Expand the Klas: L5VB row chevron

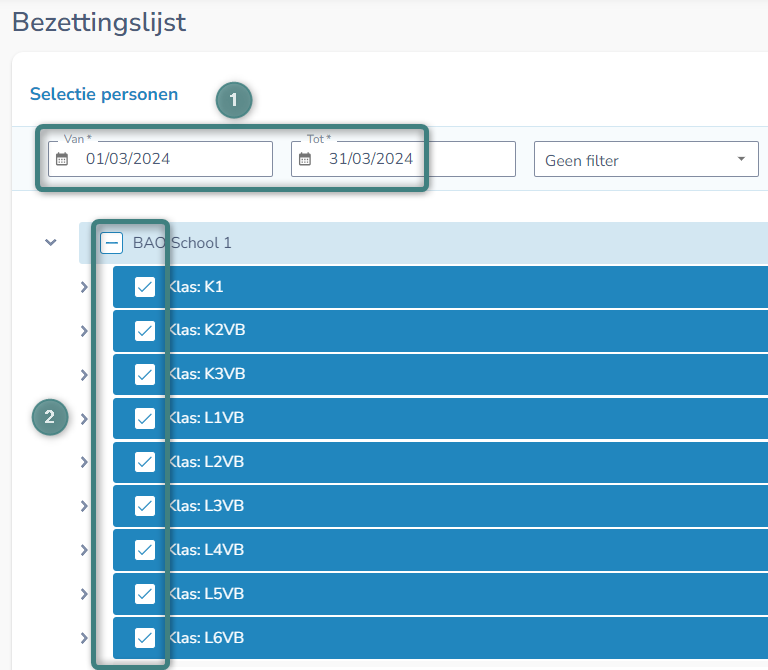(84, 594)
